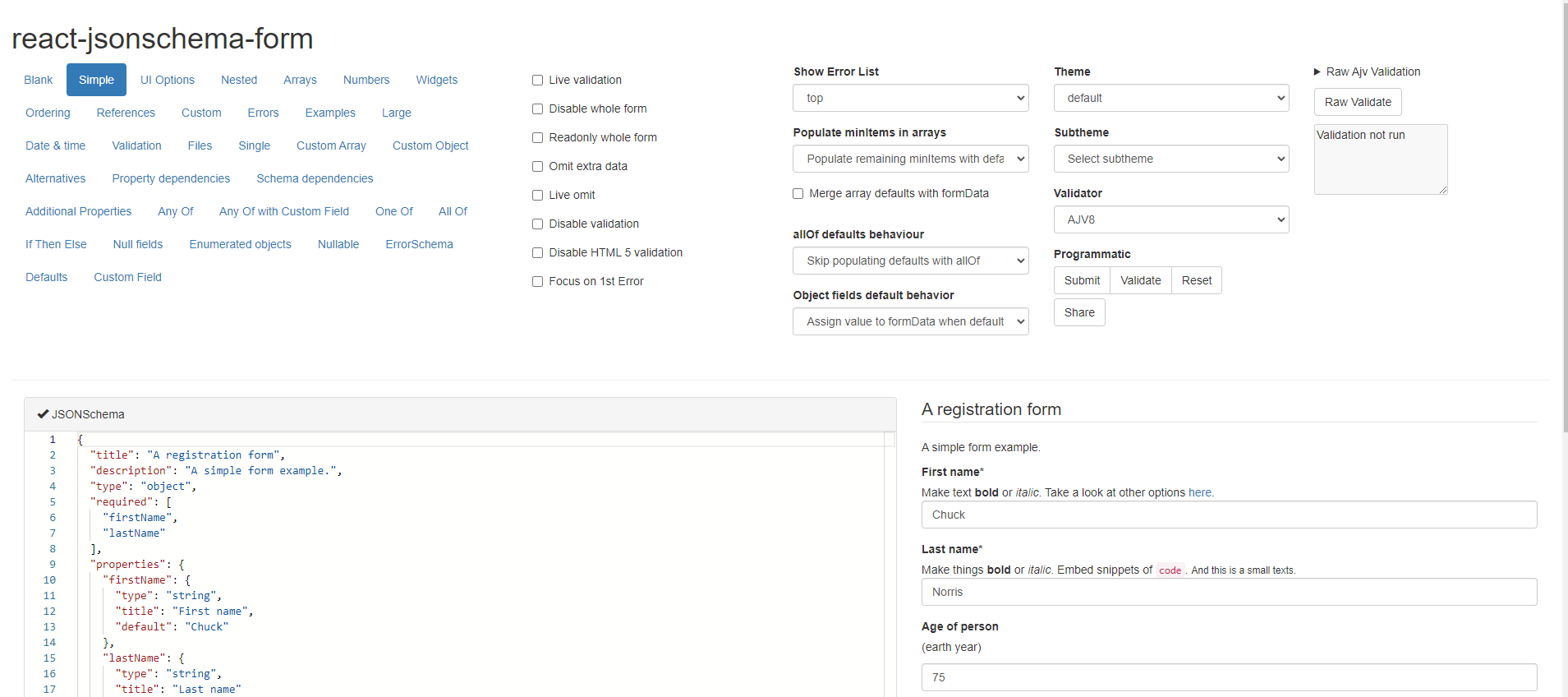This screenshot has width=1568, height=697.
Task: Open the Defaults sample
Action: [x=46, y=277]
